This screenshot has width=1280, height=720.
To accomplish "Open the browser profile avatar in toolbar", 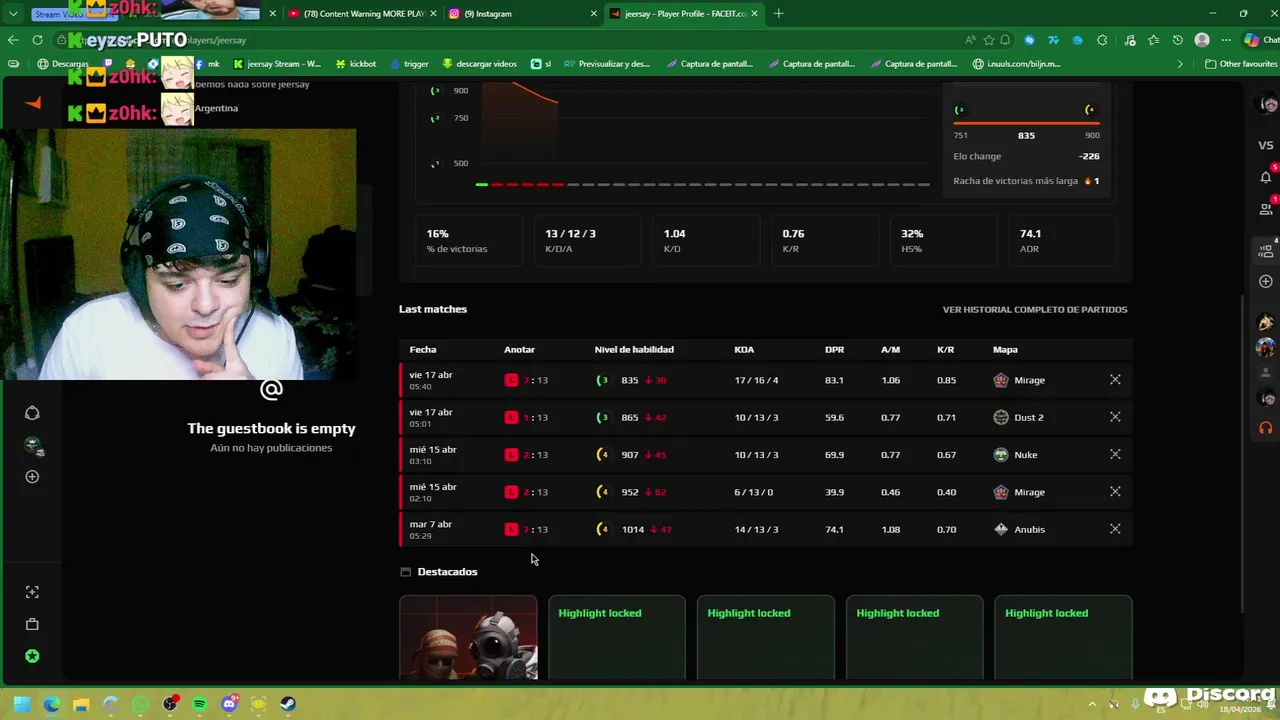I will 1202,40.
